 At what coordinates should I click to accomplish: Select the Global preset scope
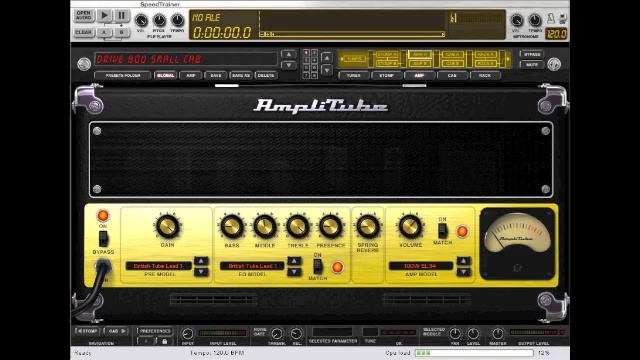coord(165,76)
